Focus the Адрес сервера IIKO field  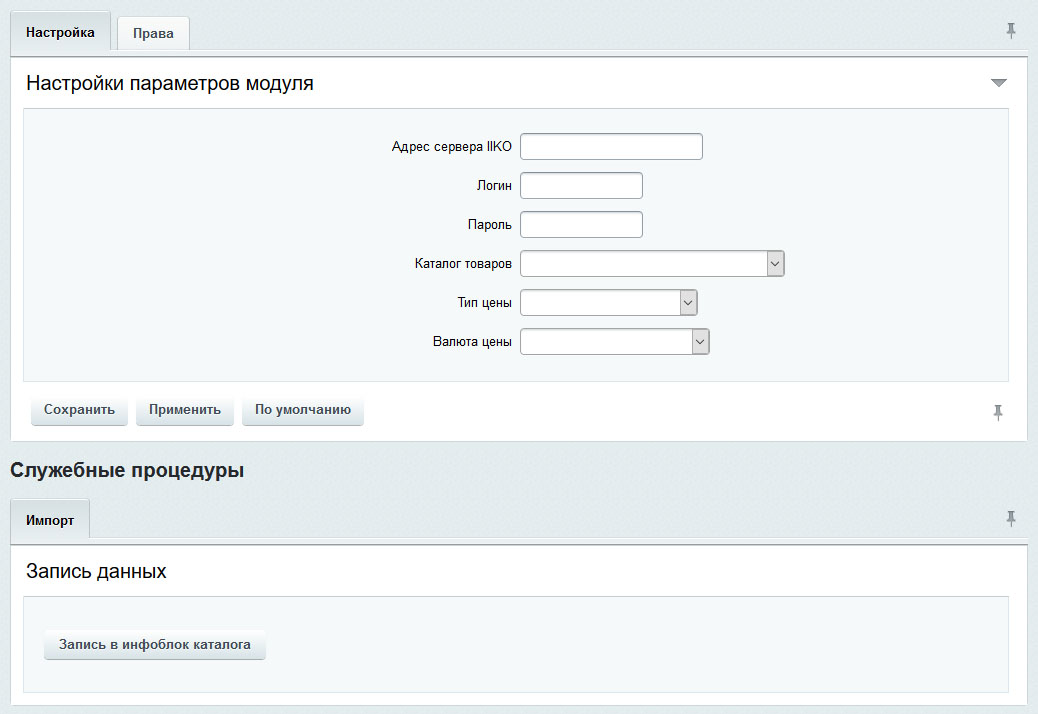pos(611,147)
